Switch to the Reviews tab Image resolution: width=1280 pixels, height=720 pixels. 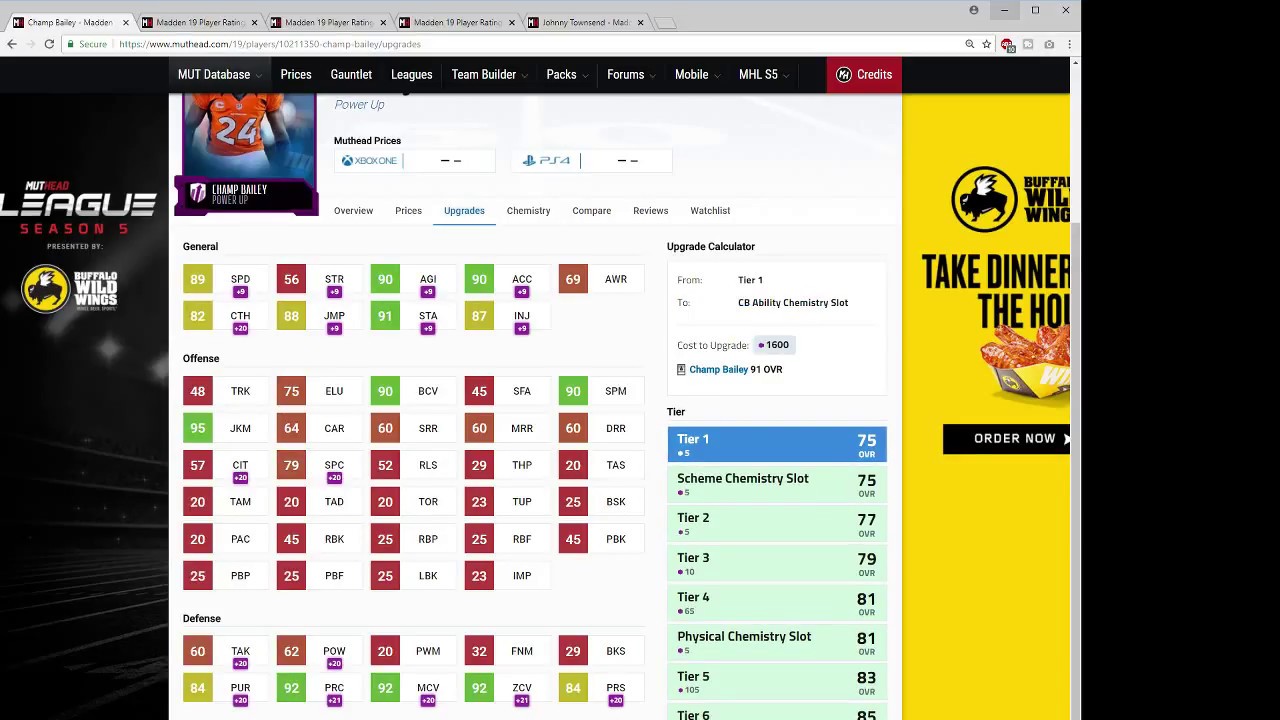click(650, 211)
